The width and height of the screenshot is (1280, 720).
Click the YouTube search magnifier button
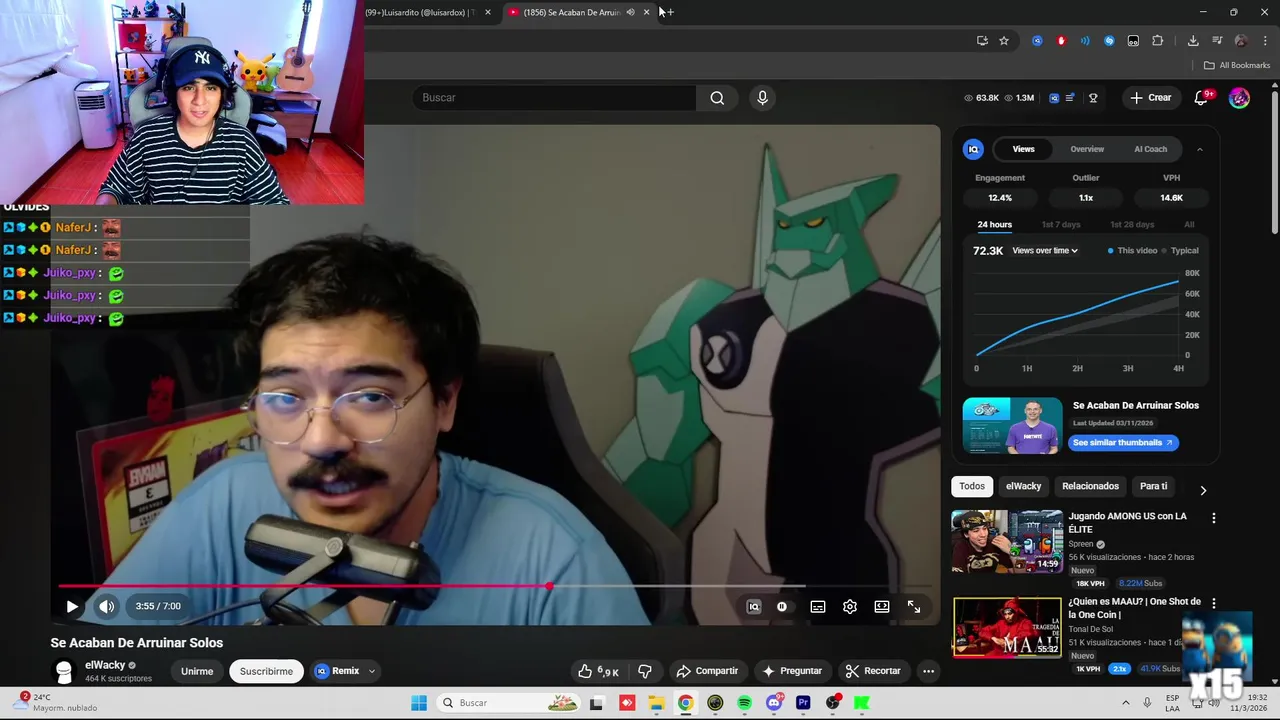(x=717, y=97)
